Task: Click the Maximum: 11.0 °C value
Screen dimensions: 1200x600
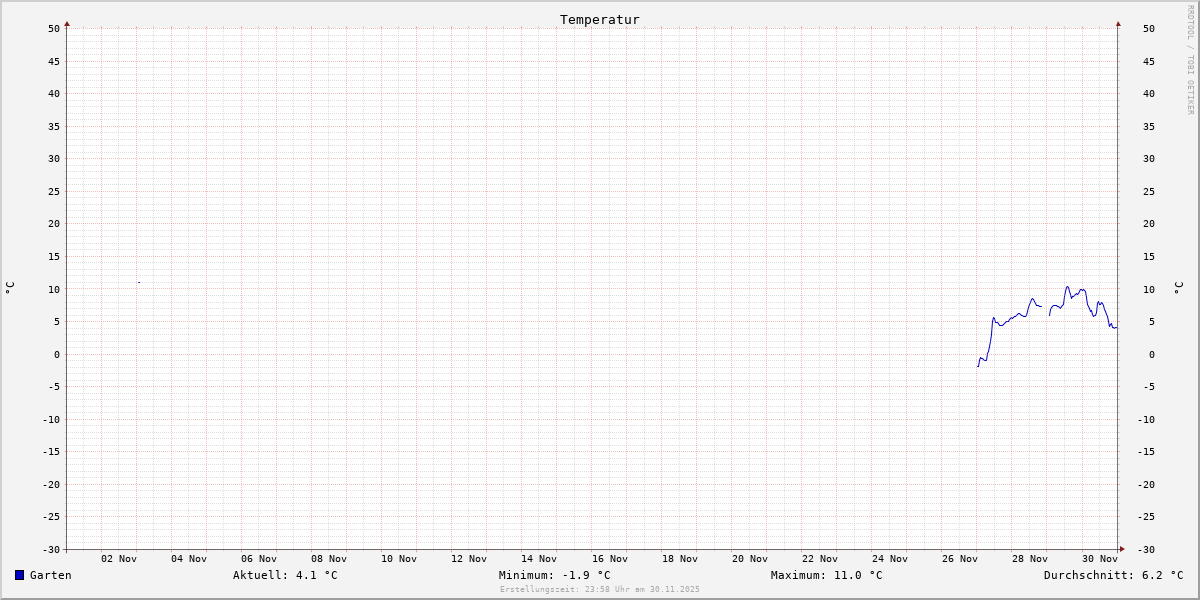Action: tap(826, 575)
